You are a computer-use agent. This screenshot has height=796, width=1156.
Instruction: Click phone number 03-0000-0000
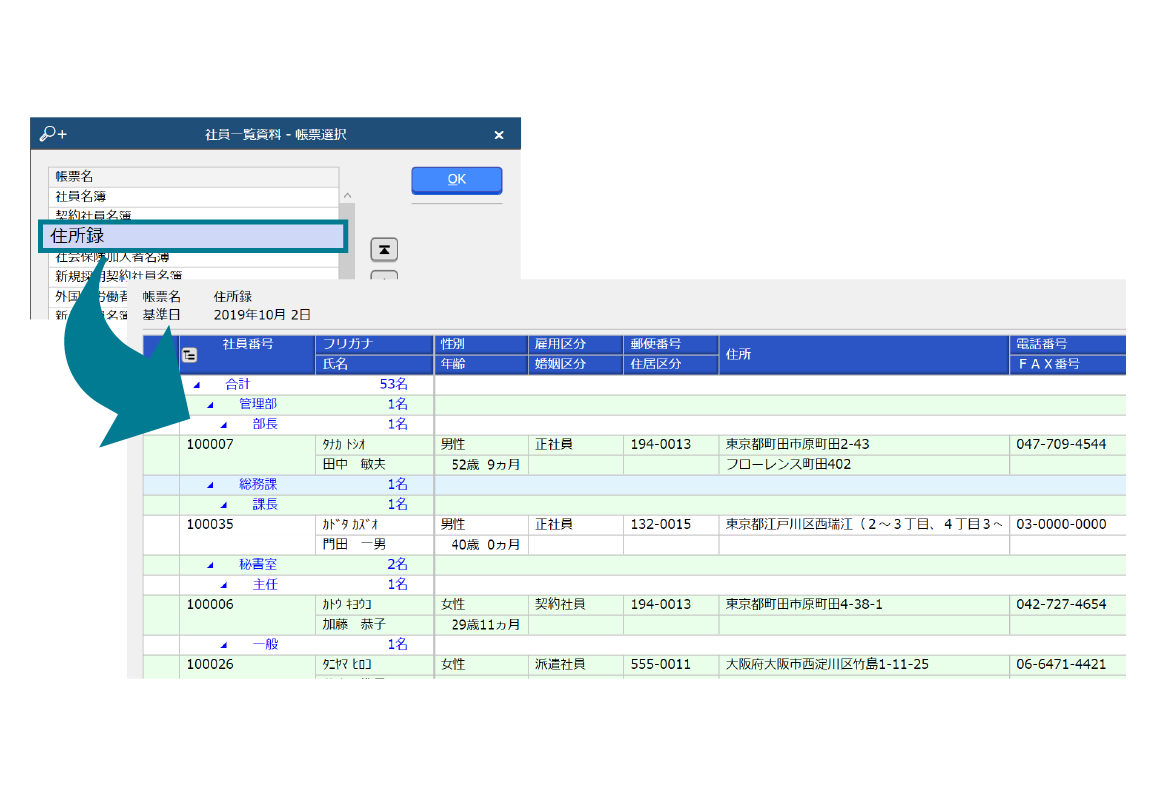[x=1061, y=525]
